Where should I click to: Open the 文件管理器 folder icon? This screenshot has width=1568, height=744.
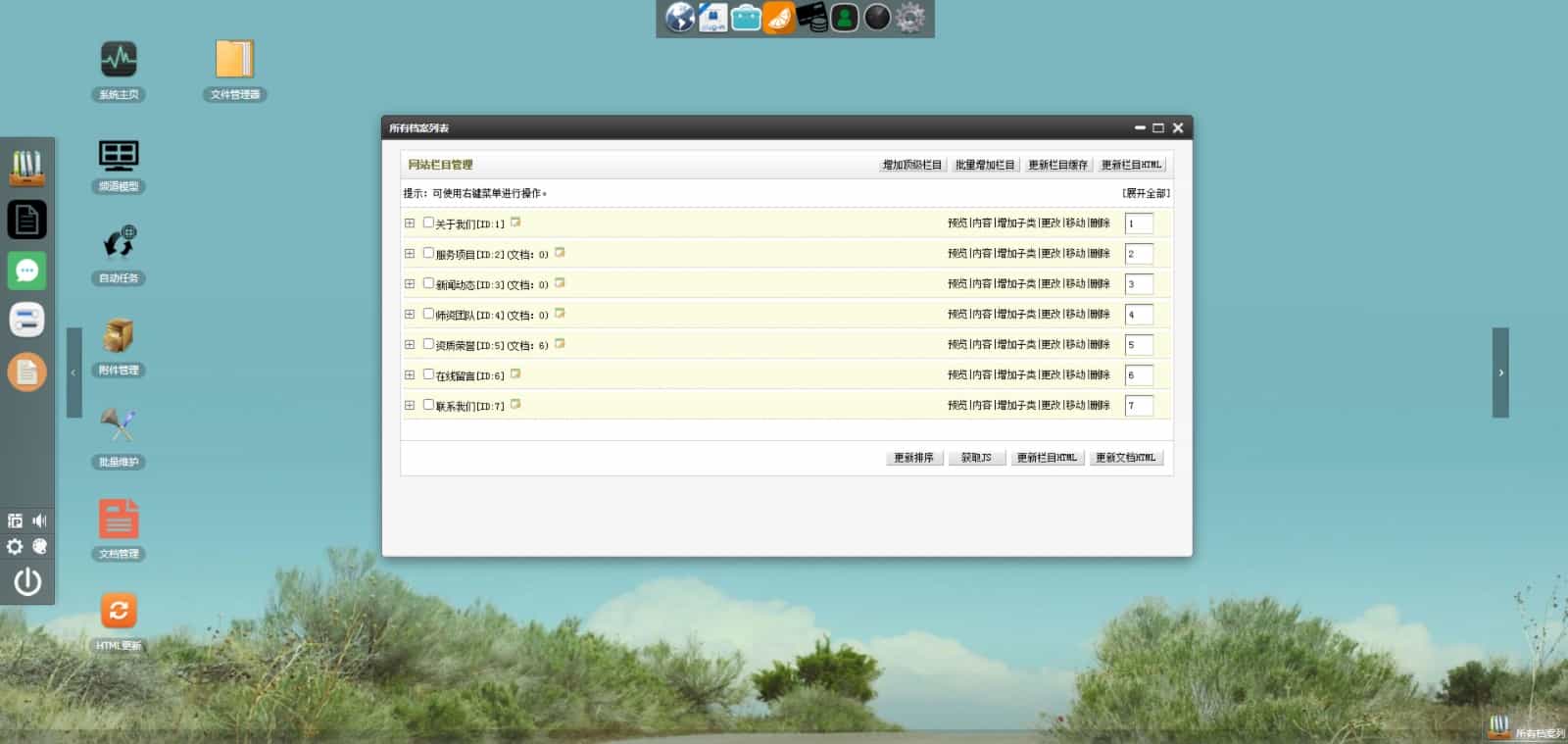pyautogui.click(x=235, y=60)
